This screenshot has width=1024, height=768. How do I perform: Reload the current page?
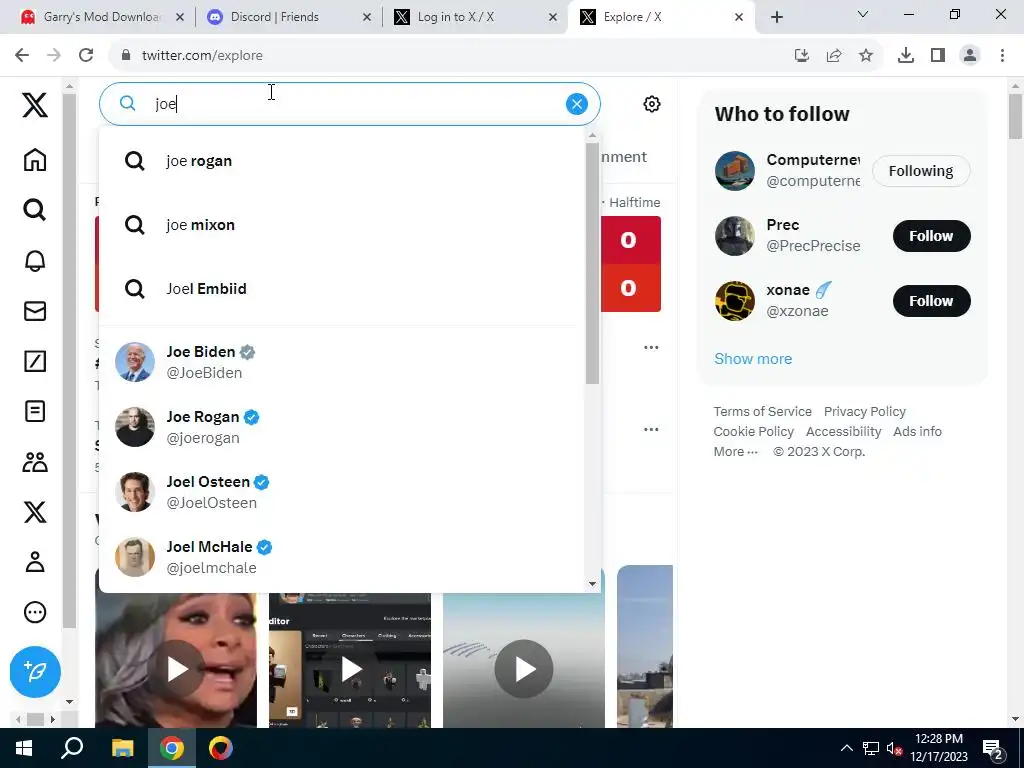point(86,56)
